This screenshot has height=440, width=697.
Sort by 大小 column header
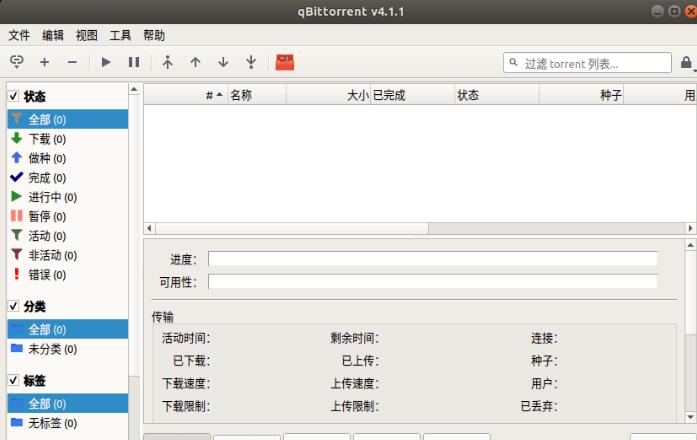[x=328, y=95]
